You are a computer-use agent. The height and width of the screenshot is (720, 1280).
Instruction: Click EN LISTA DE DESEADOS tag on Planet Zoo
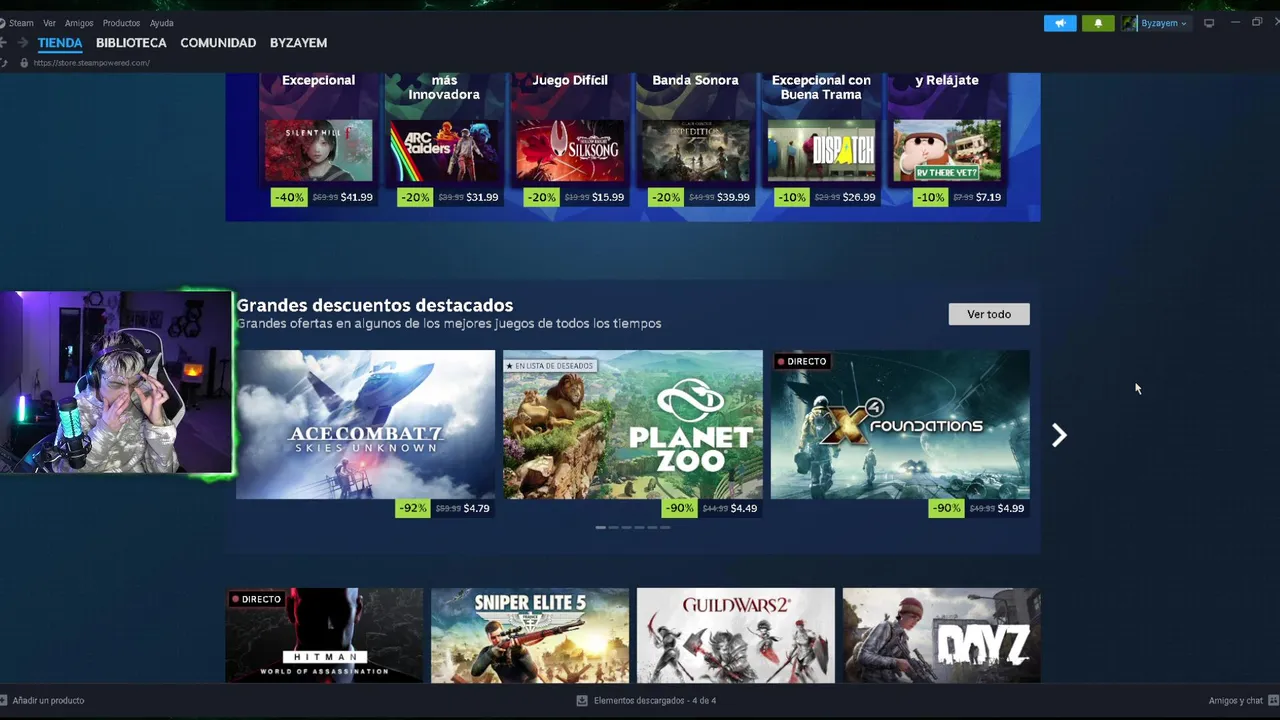pyautogui.click(x=550, y=366)
